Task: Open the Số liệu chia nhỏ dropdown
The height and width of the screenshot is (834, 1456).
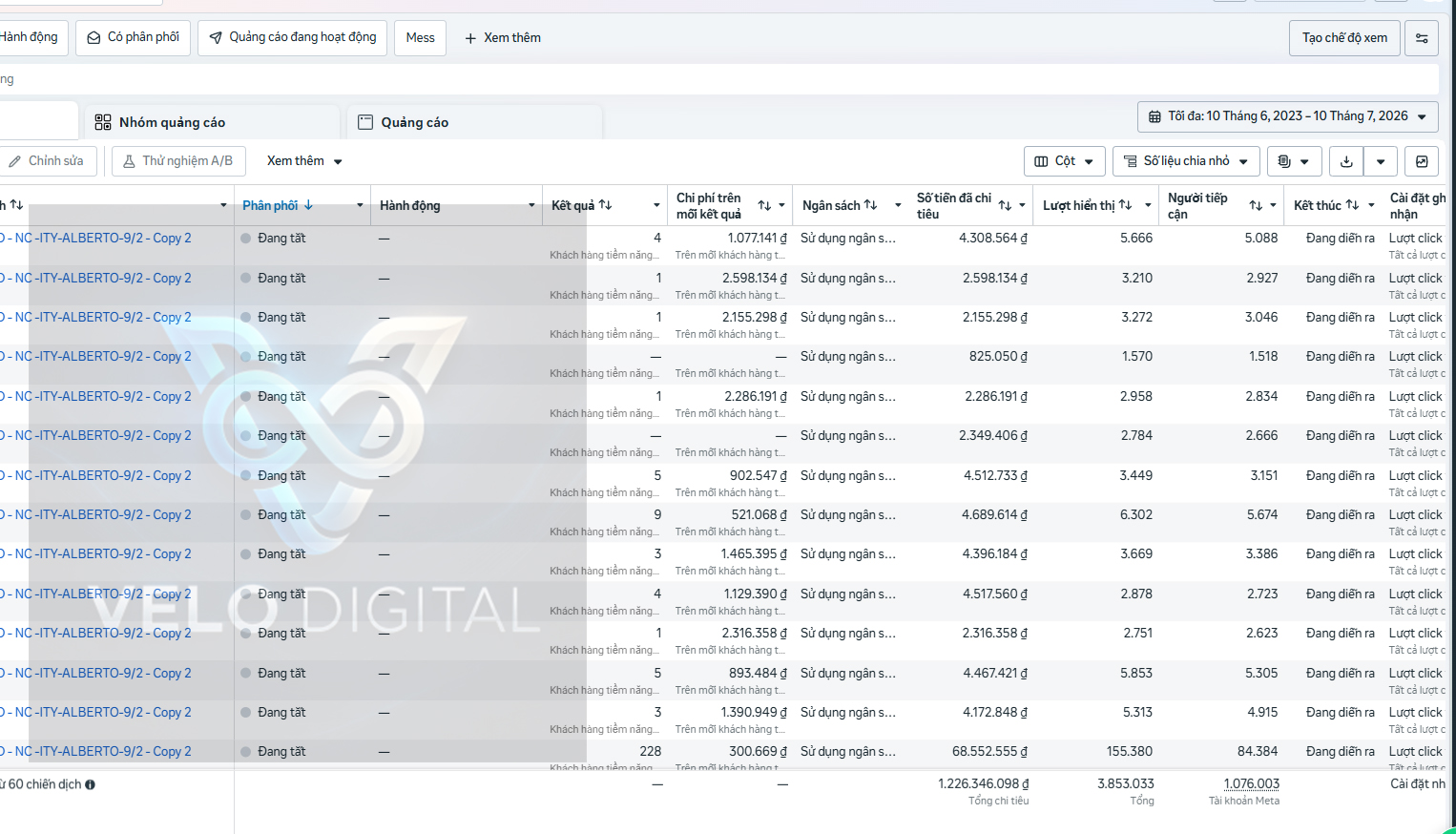Action: 1186,161
